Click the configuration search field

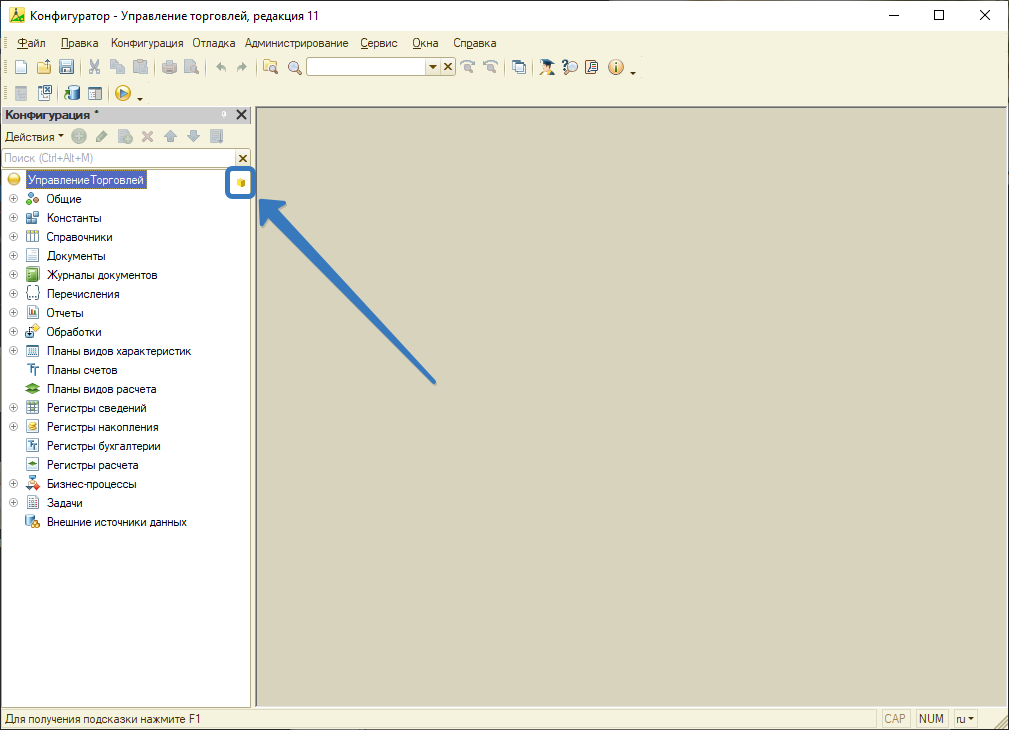pos(117,158)
